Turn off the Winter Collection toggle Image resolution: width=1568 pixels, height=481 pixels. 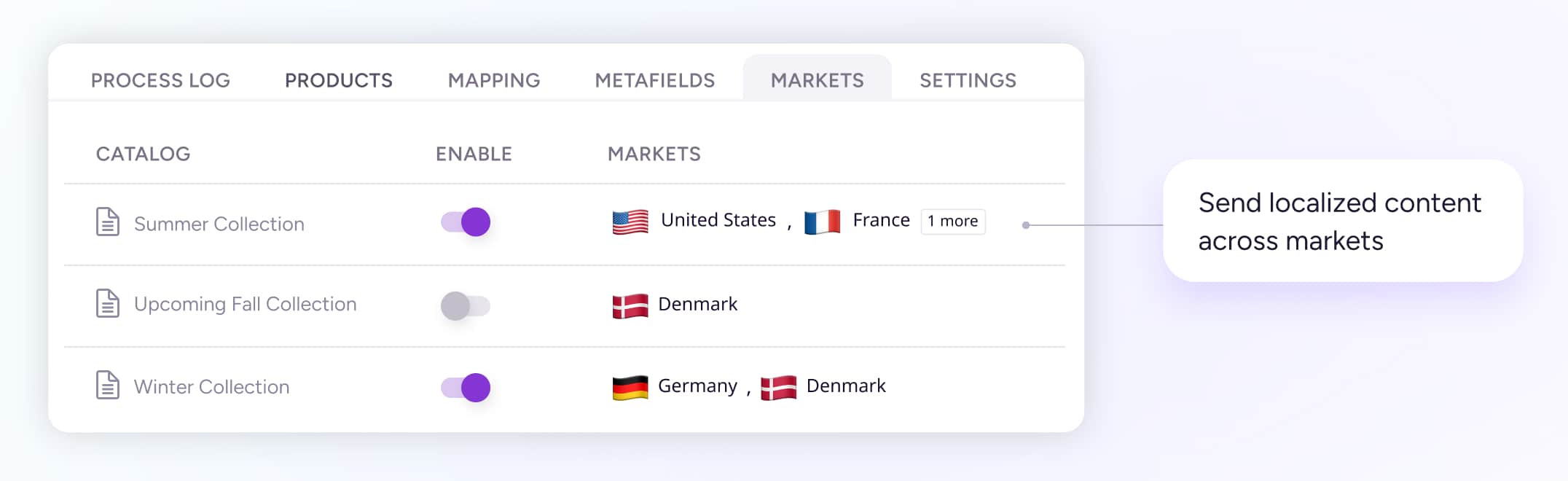pos(466,387)
